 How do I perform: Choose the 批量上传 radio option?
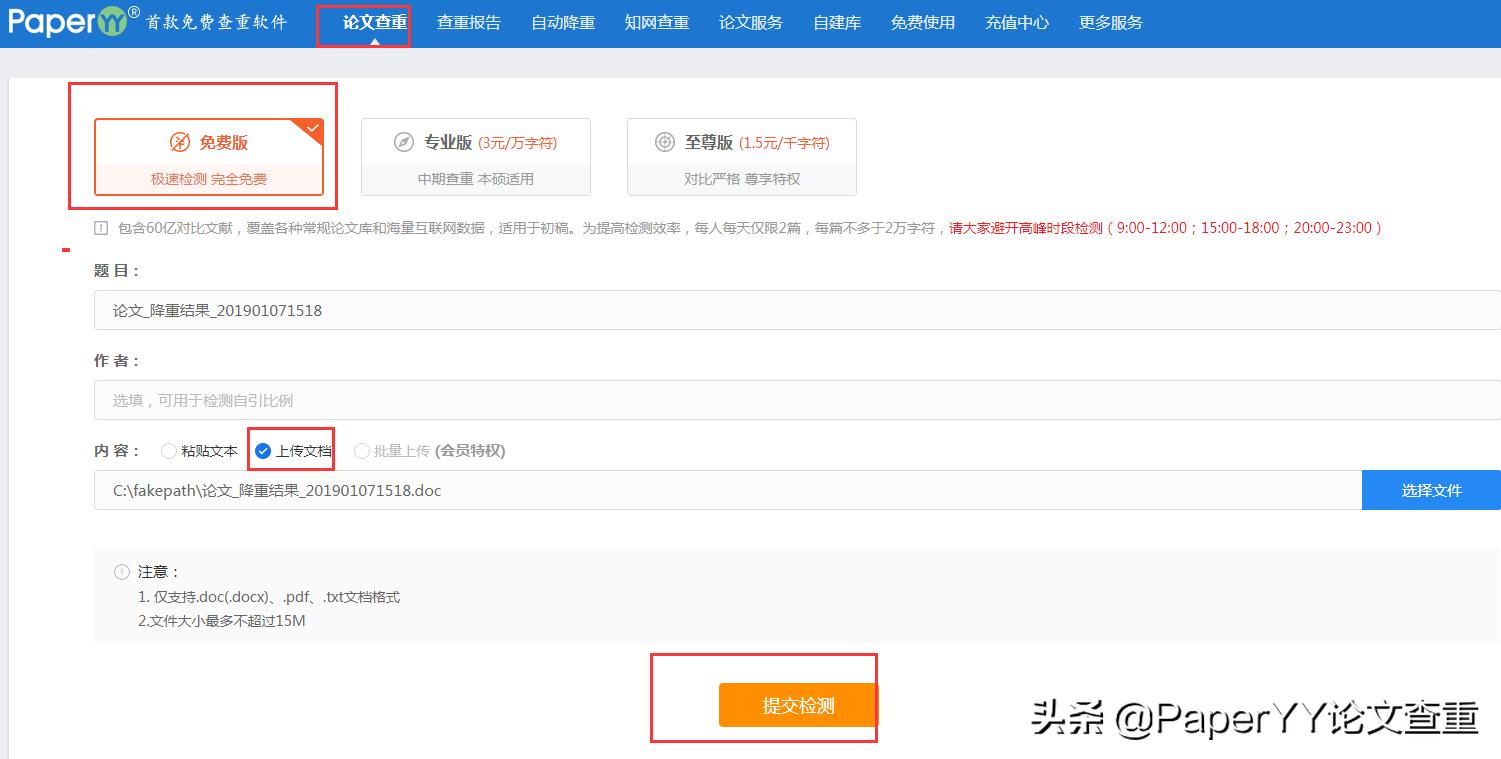tap(360, 450)
